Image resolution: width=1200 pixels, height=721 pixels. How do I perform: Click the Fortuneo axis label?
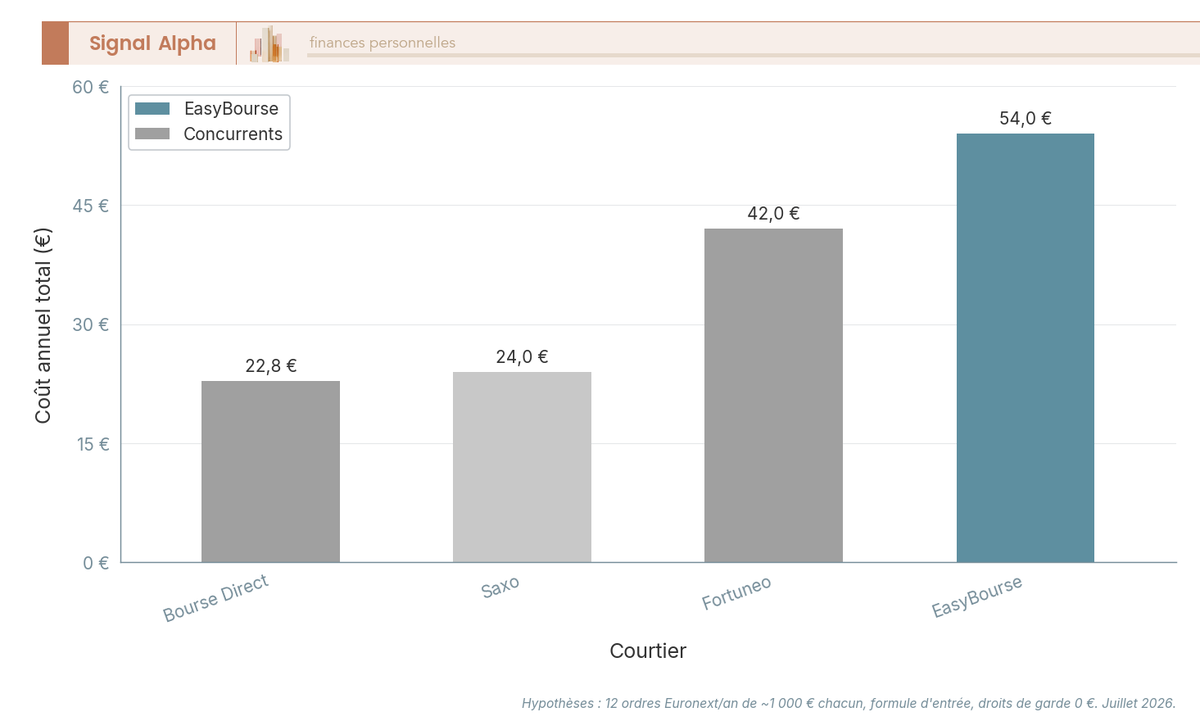click(x=736, y=592)
